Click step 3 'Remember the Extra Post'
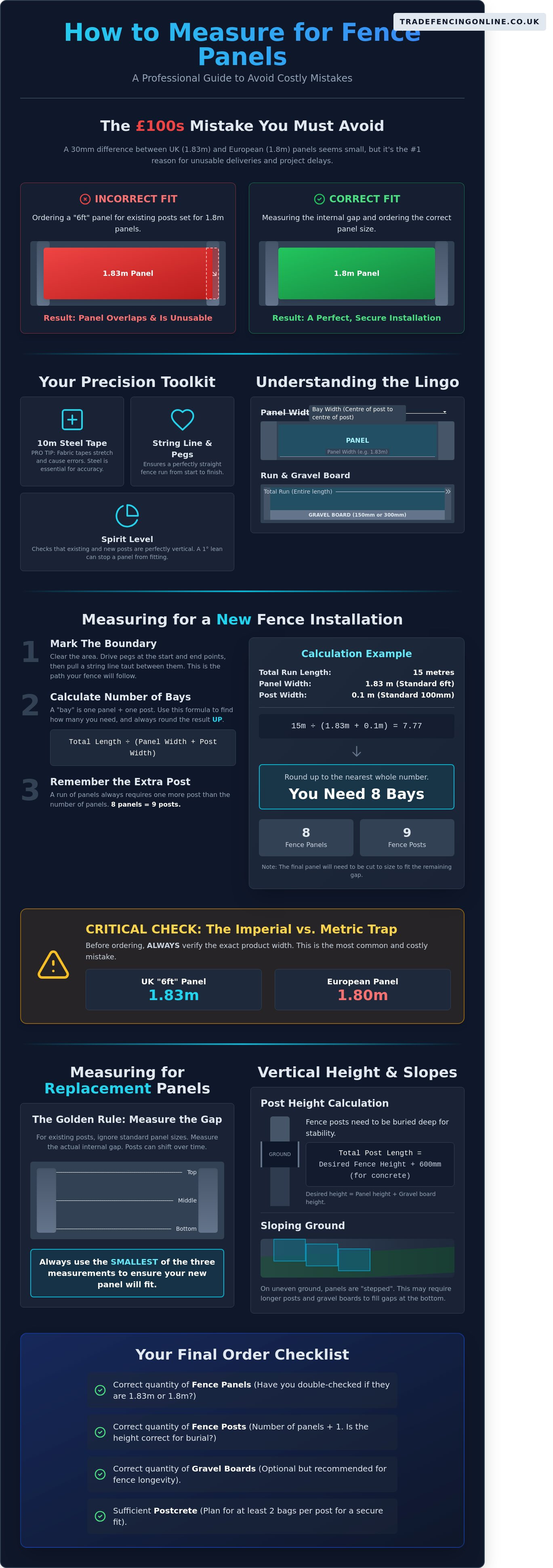 pyautogui.click(x=120, y=782)
